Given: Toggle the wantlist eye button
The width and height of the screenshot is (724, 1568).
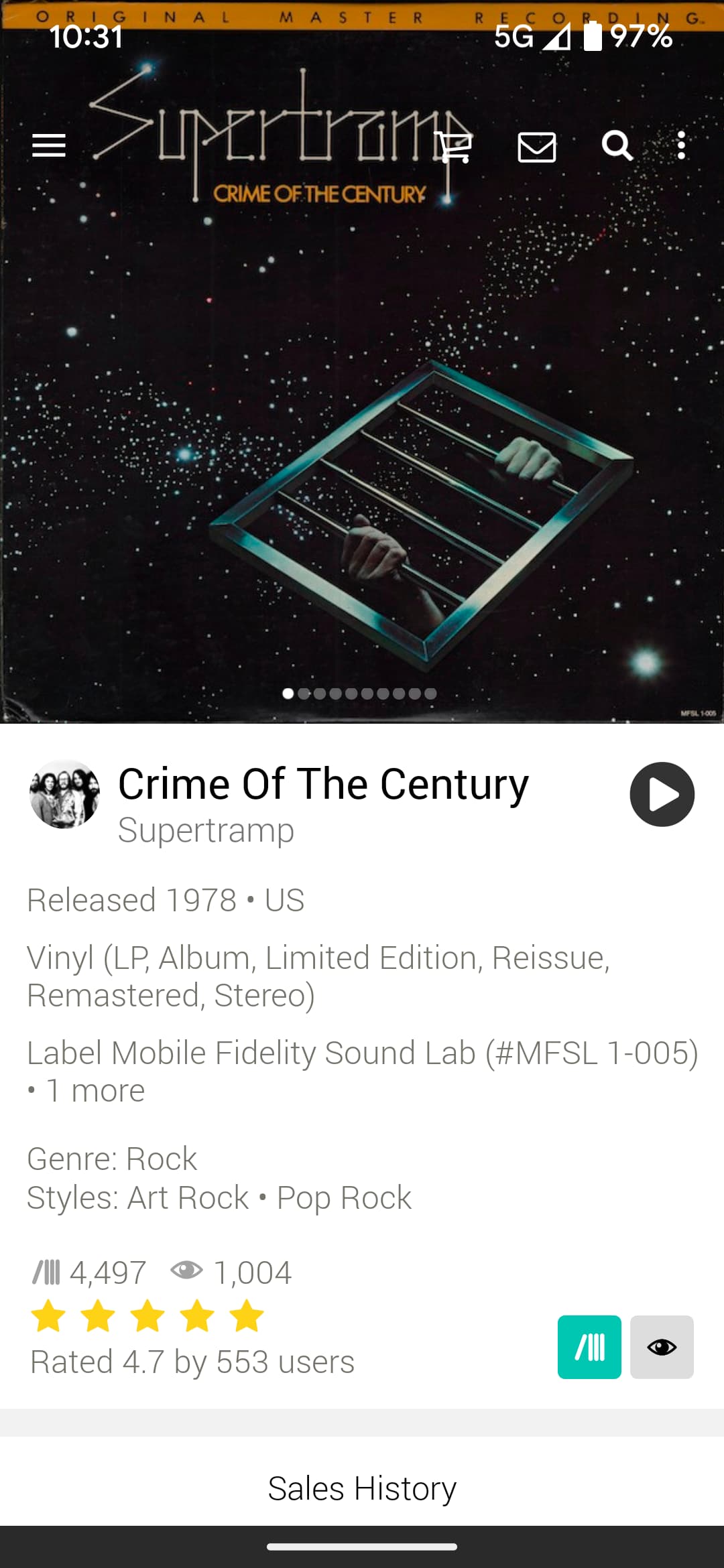Looking at the screenshot, I should tap(662, 1347).
